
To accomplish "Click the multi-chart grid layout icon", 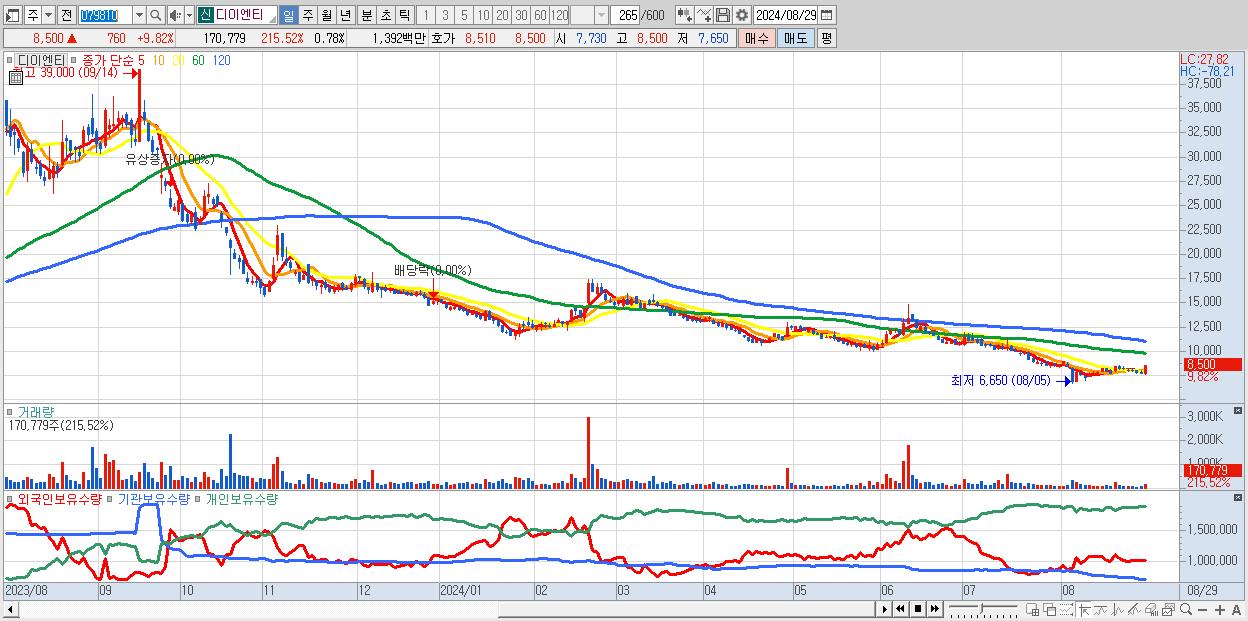I will click(1033, 610).
